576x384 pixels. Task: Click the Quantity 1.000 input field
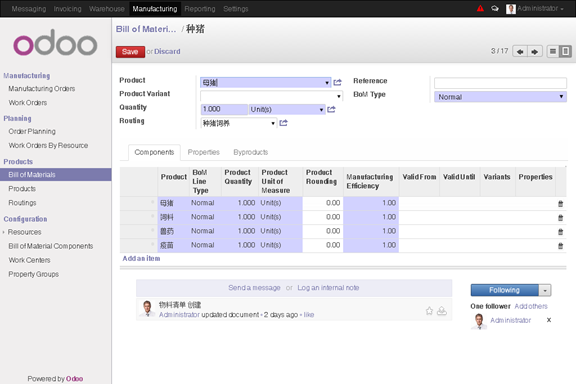pos(224,110)
